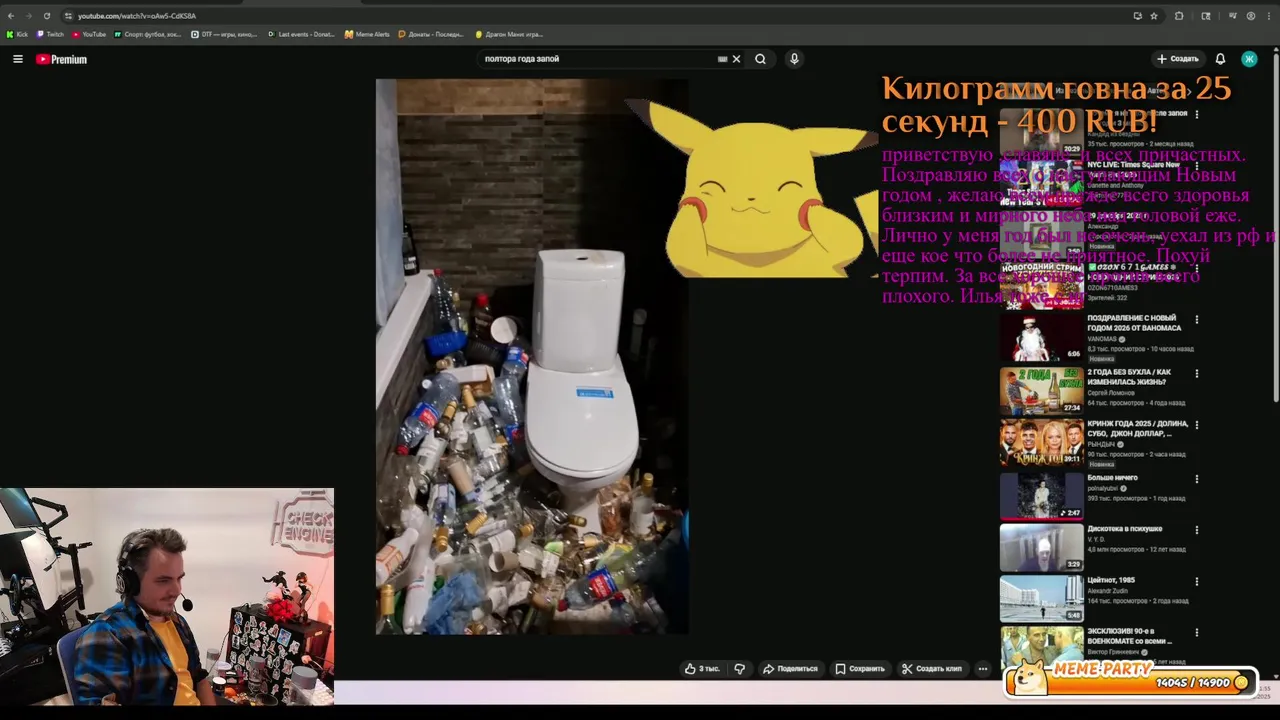Open ПОЗДРАВЛЕНИЕ С НОВЫМ ГОДОМ 2026 thumbnail
Screen dimensions: 1280x720
[x=1041, y=337]
